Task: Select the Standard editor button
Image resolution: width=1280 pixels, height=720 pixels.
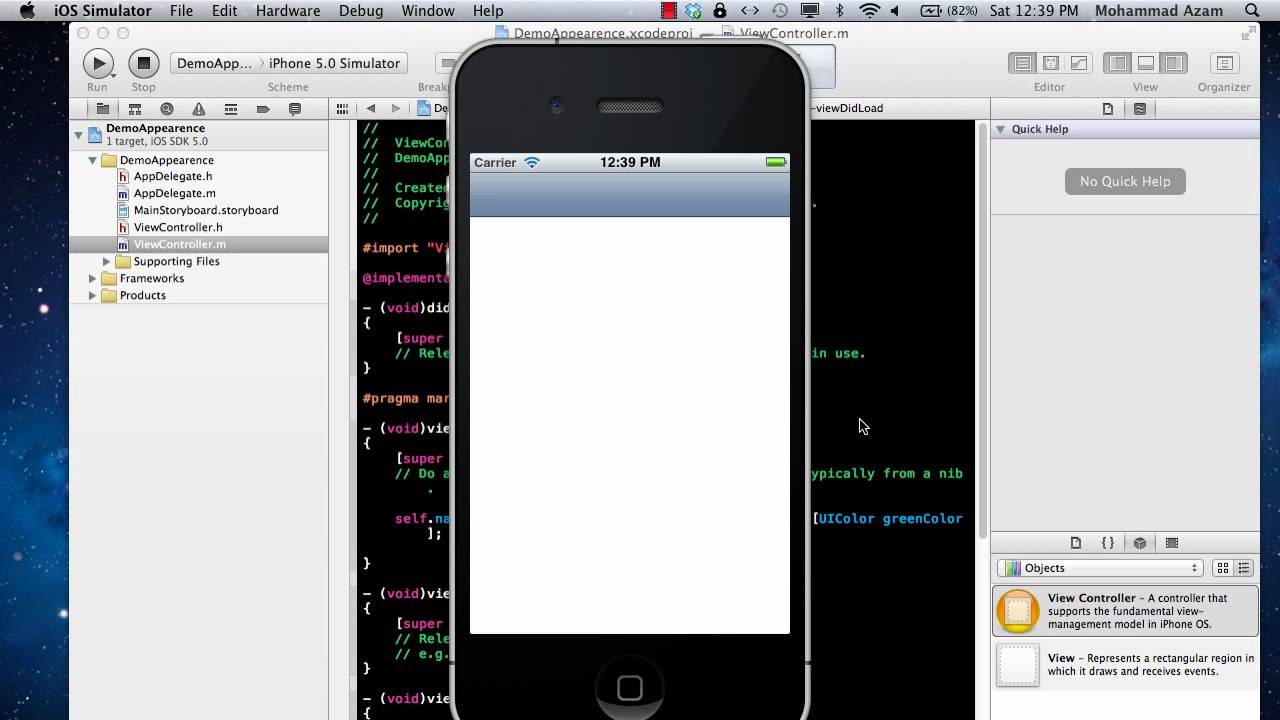Action: click(x=1022, y=63)
